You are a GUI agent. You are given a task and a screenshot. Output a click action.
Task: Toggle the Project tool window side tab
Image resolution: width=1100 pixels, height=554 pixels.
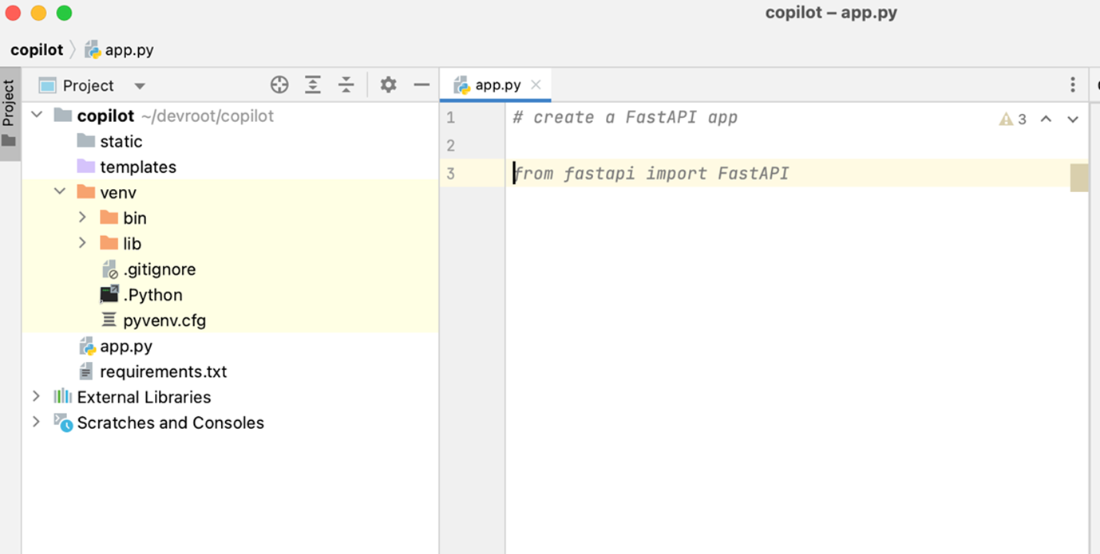point(9,114)
